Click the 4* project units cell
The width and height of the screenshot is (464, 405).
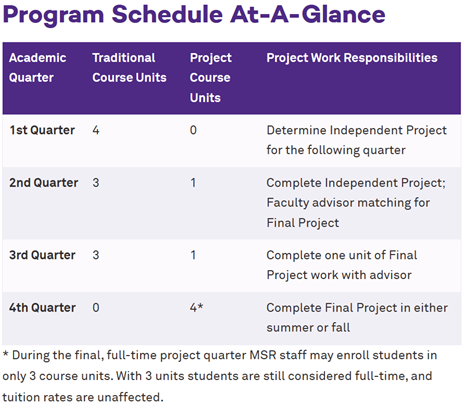coord(196,307)
